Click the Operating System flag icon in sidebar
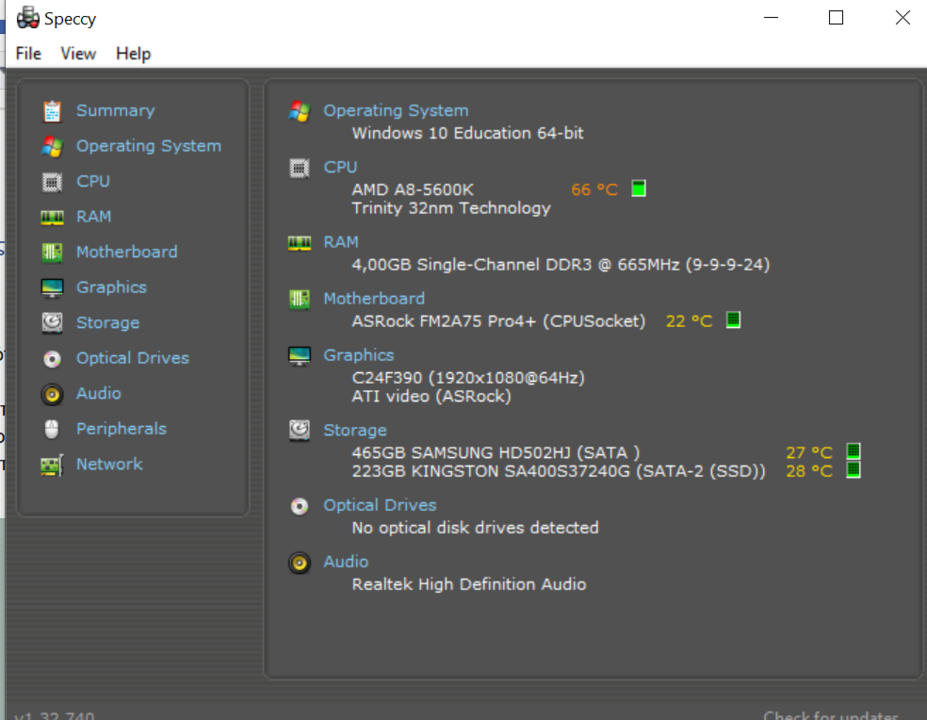927x720 pixels. [x=52, y=147]
